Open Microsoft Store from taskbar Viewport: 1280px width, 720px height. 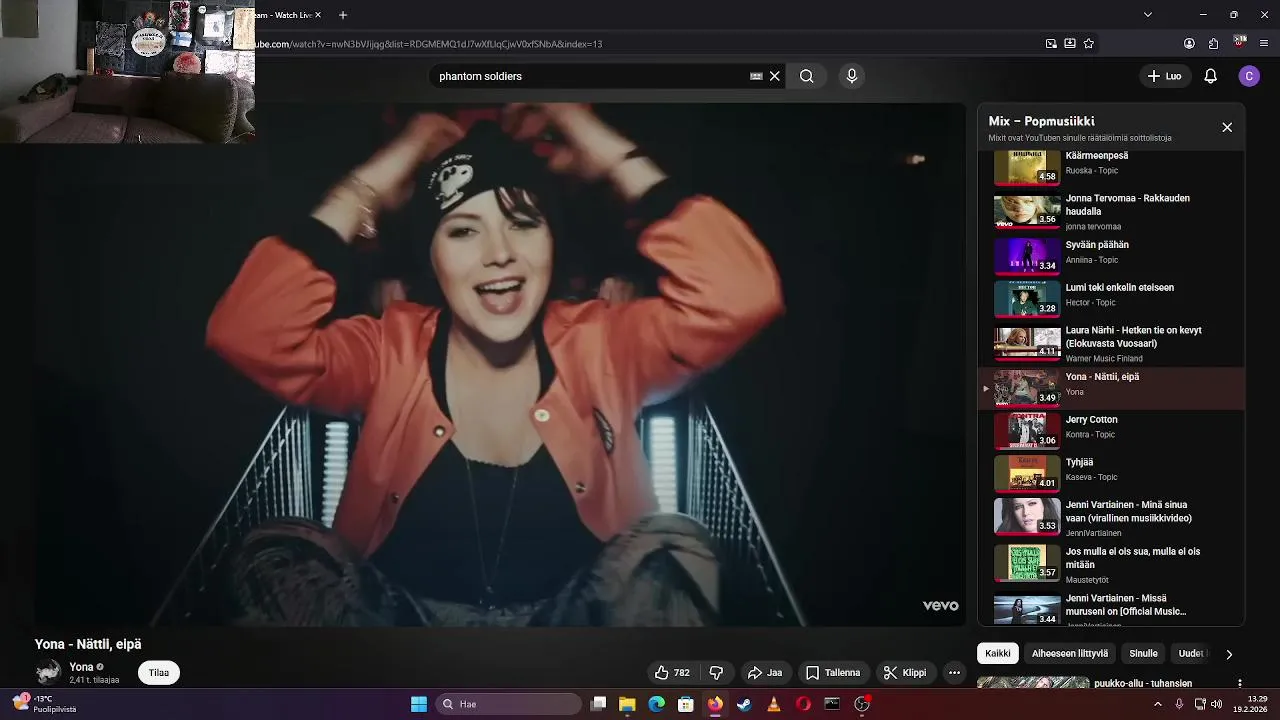[686, 704]
